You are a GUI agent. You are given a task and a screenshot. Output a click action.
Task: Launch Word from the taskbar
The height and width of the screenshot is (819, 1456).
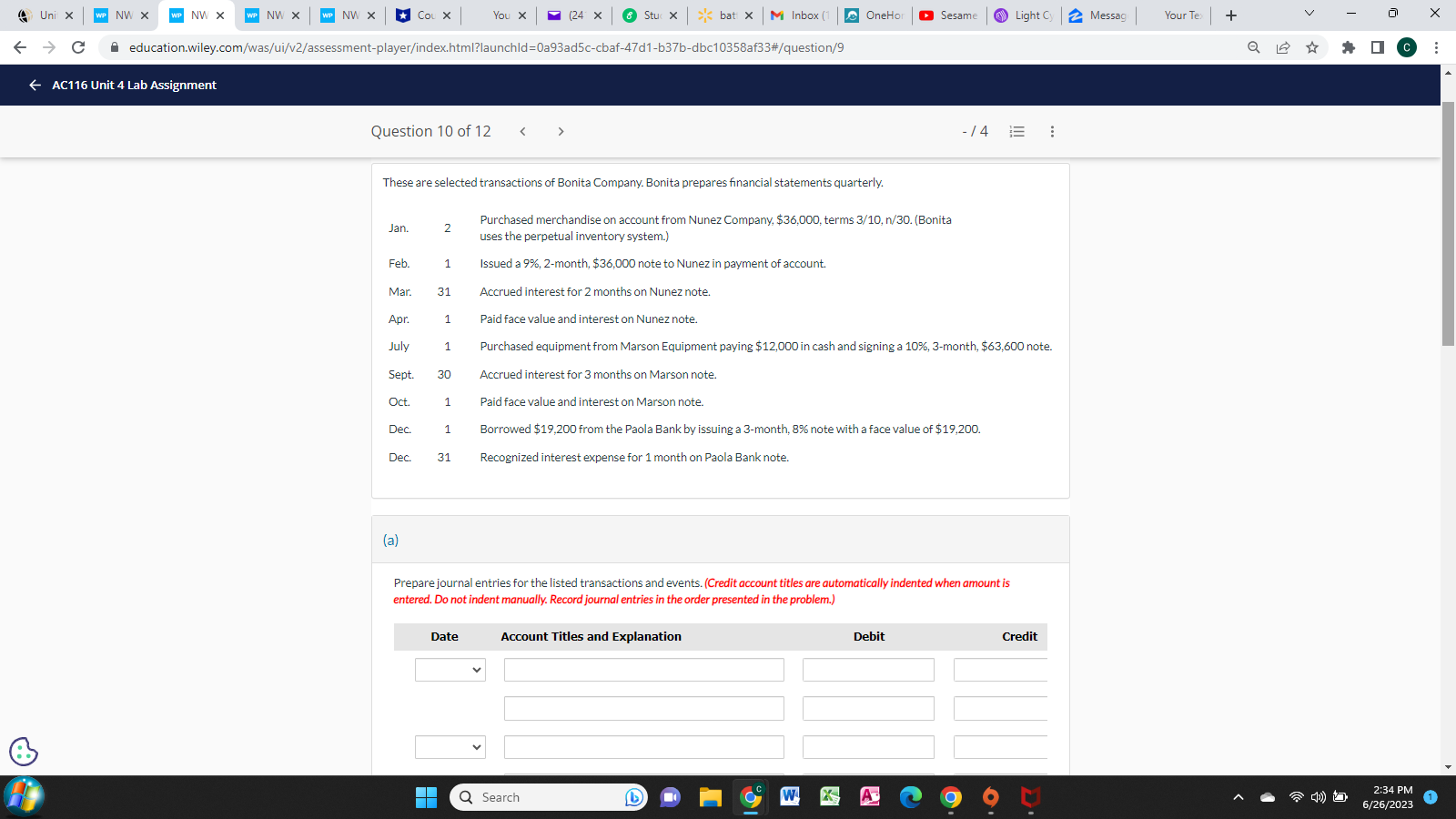(791, 796)
